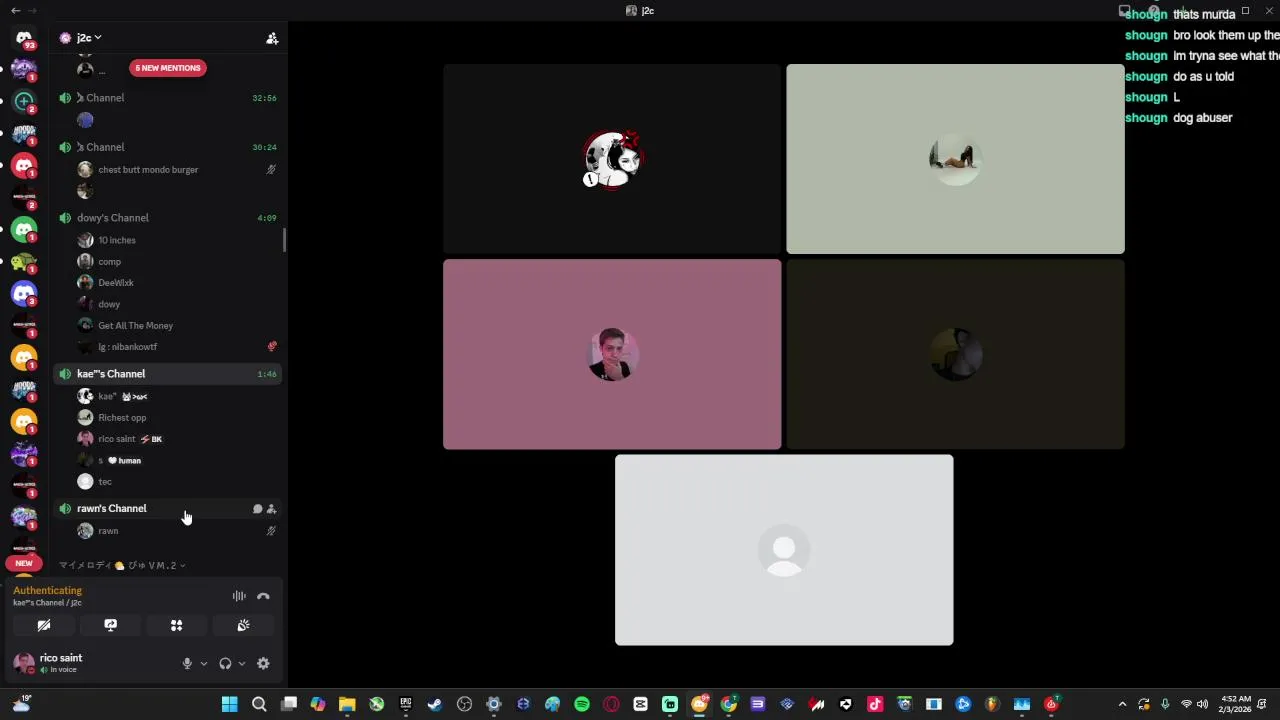
Task: Go back with the top-left arrow
Action: (15, 10)
